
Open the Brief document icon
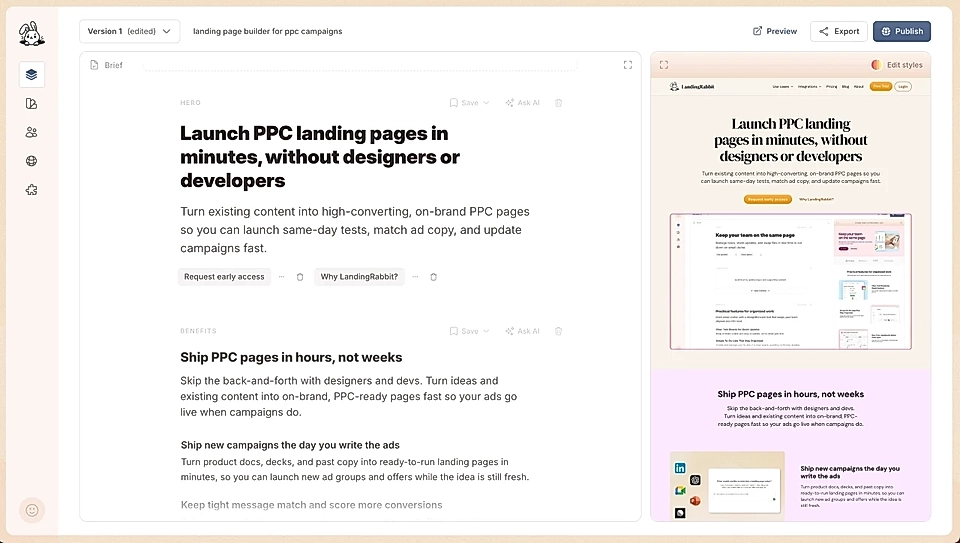(x=94, y=65)
